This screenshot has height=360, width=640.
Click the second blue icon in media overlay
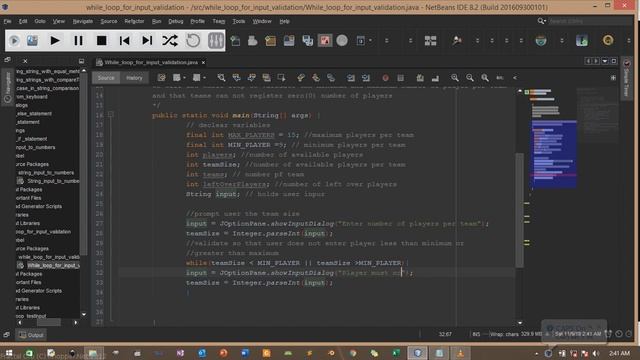click(x=32, y=40)
